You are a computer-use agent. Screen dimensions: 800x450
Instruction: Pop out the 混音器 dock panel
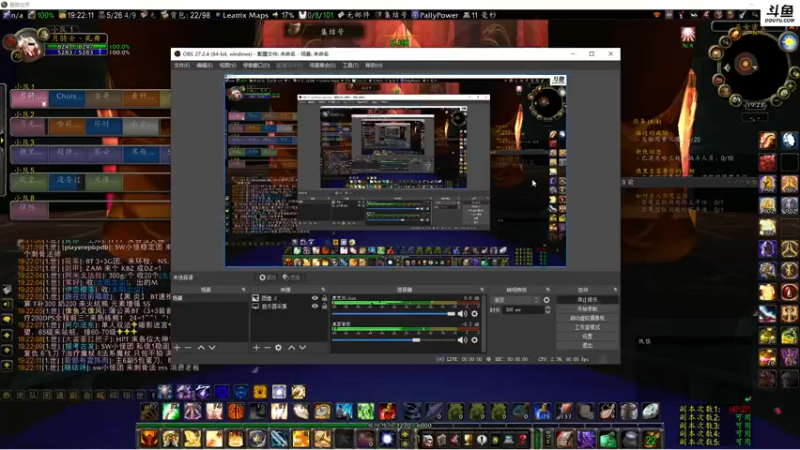pyautogui.click(x=482, y=290)
